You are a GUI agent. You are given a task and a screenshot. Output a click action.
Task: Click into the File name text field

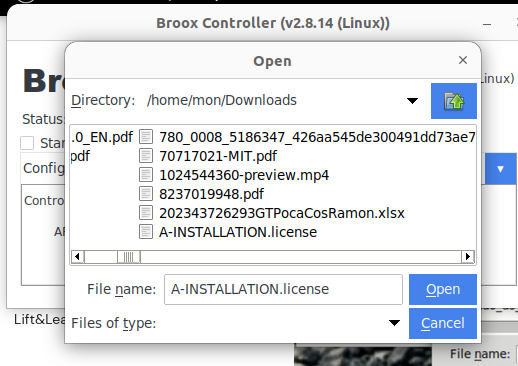[x=283, y=289]
